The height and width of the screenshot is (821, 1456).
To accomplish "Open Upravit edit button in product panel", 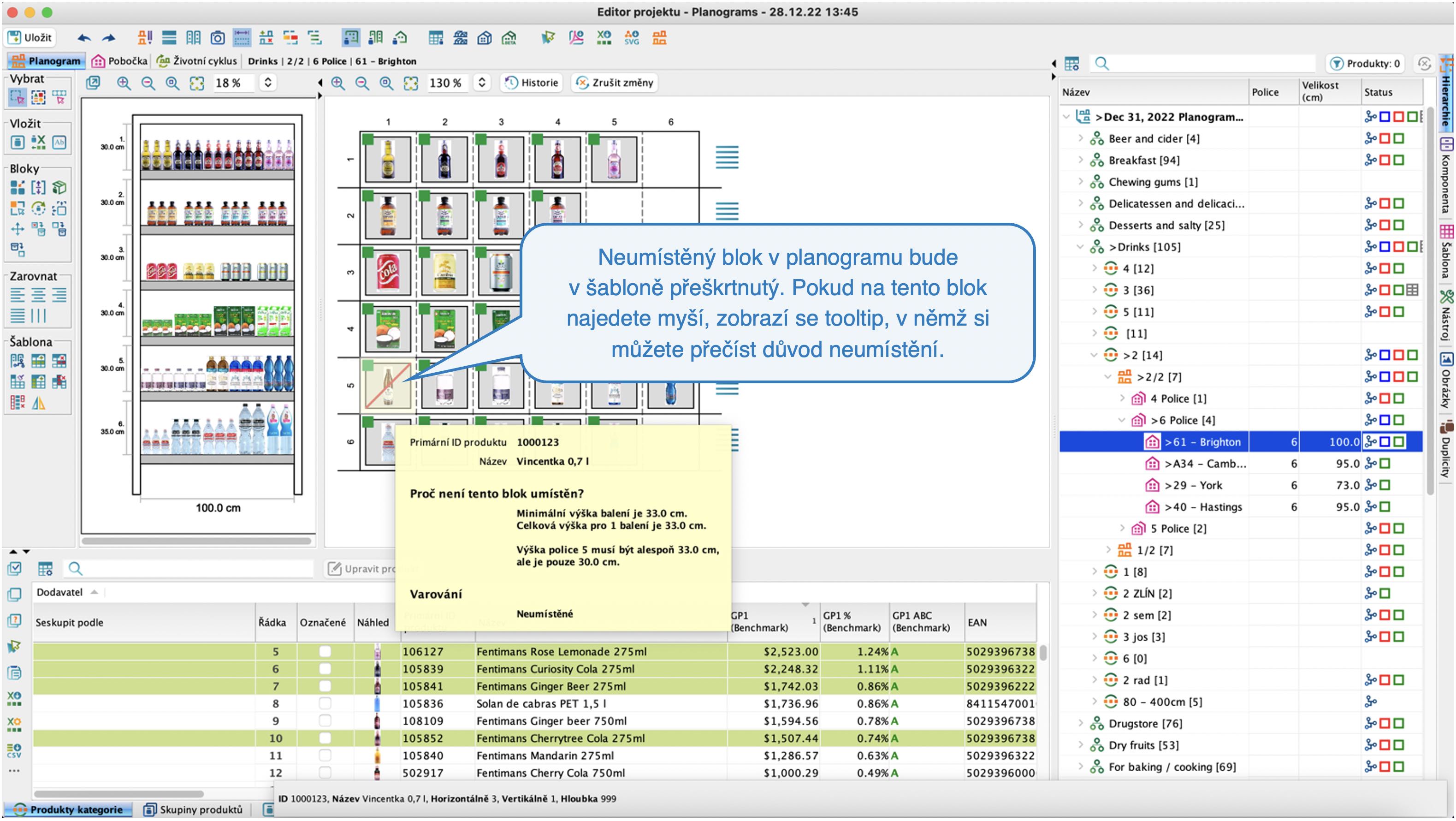I will [362, 569].
